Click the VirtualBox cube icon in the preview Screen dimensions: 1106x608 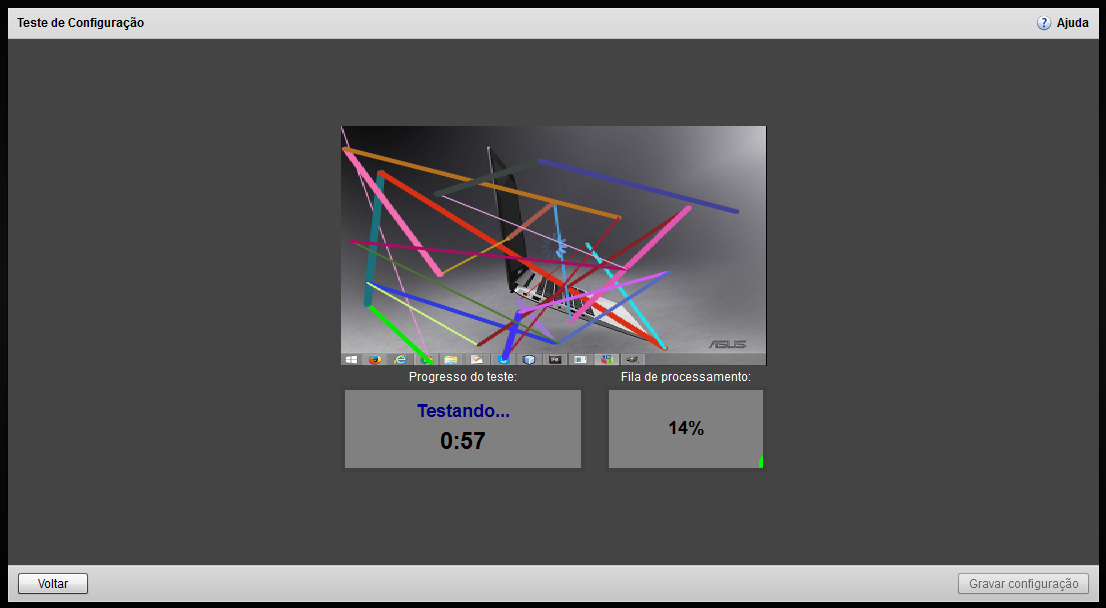coord(529,359)
